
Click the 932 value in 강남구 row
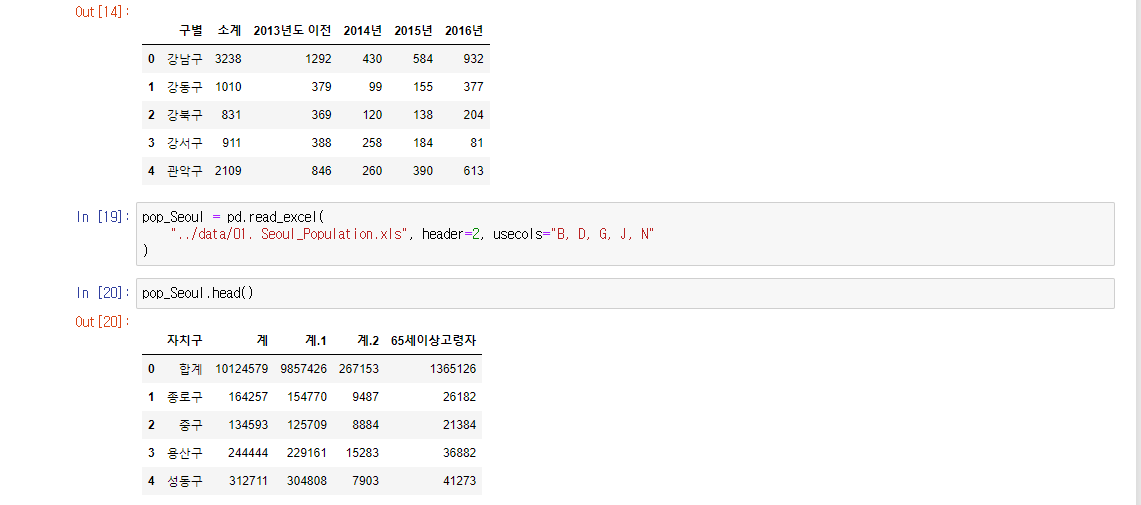[x=473, y=59]
